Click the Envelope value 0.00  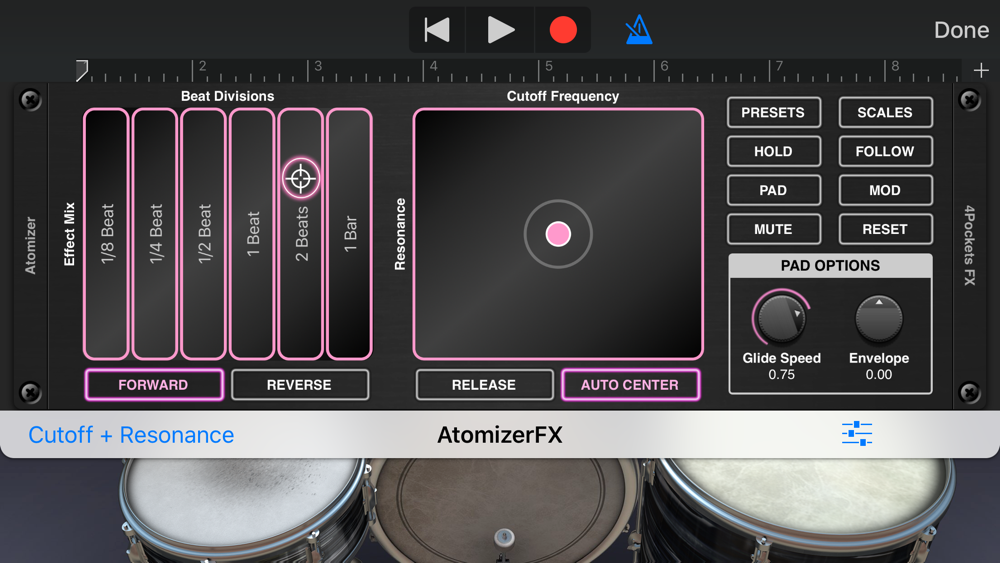[x=879, y=375]
